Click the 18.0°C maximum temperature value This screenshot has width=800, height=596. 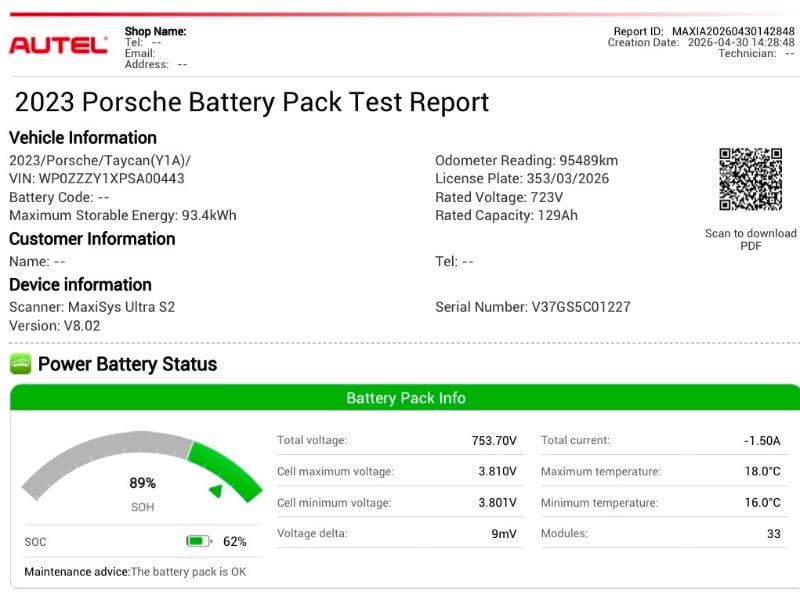762,471
